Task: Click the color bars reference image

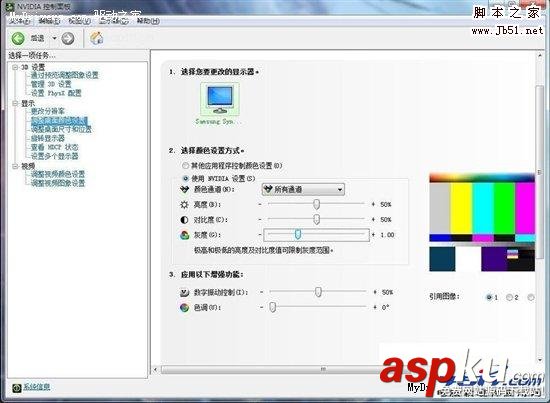Action: click(482, 222)
